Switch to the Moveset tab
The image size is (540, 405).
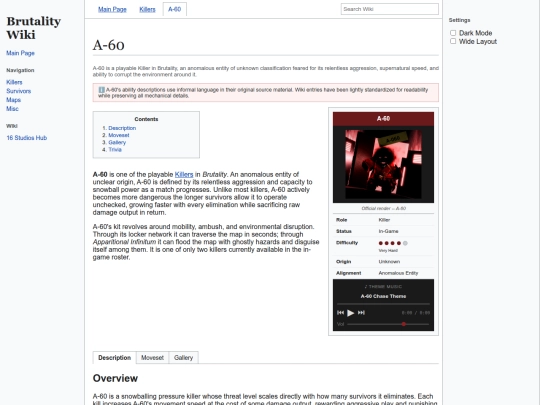click(152, 357)
